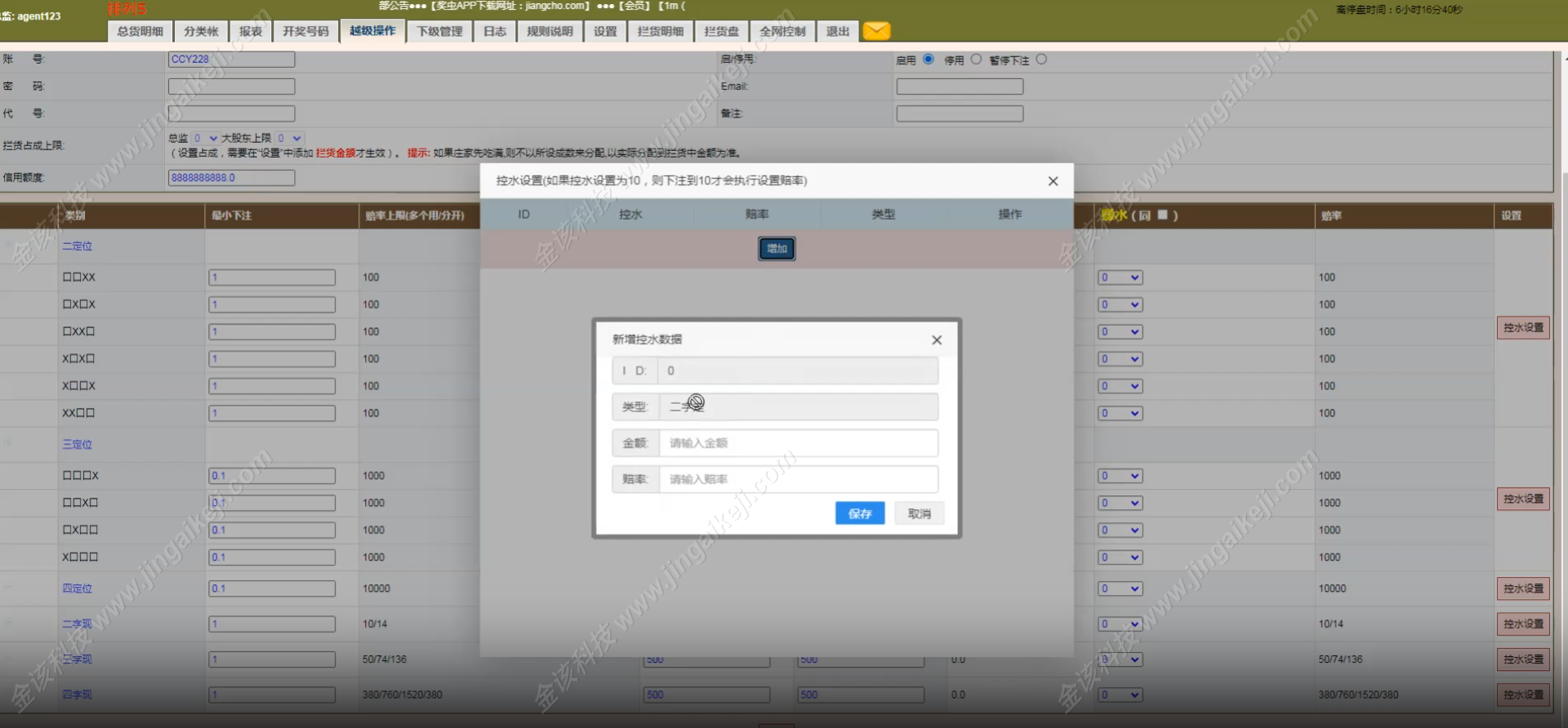Open the 拦货盘 tab
1568x728 pixels.
pyautogui.click(x=721, y=31)
